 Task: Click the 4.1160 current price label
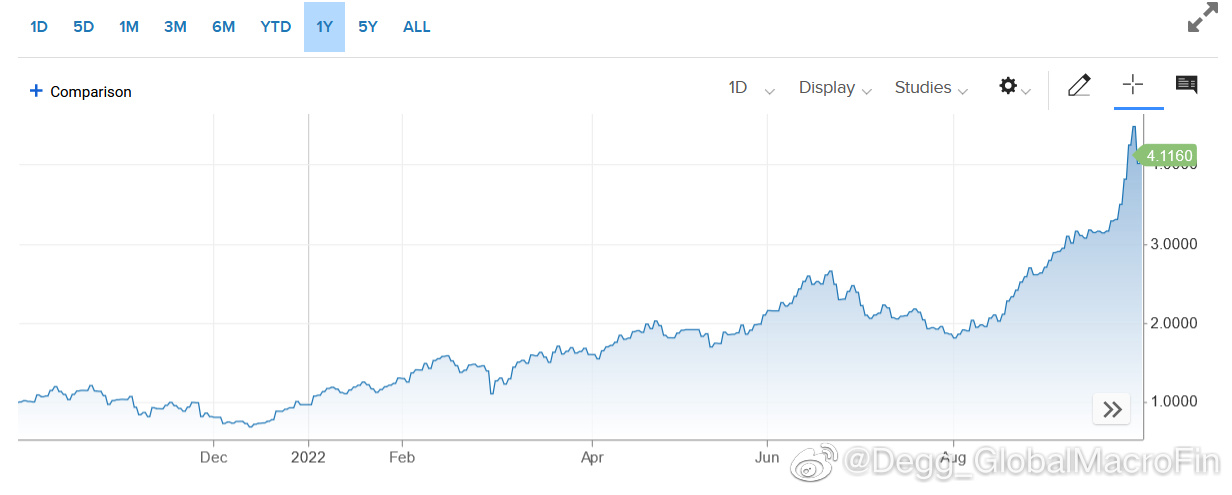point(1168,156)
